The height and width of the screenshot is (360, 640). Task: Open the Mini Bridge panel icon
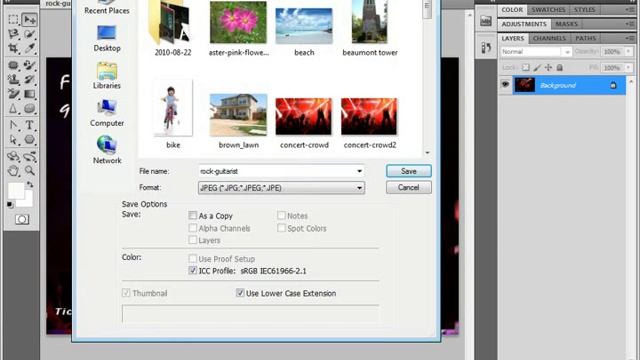(486, 21)
